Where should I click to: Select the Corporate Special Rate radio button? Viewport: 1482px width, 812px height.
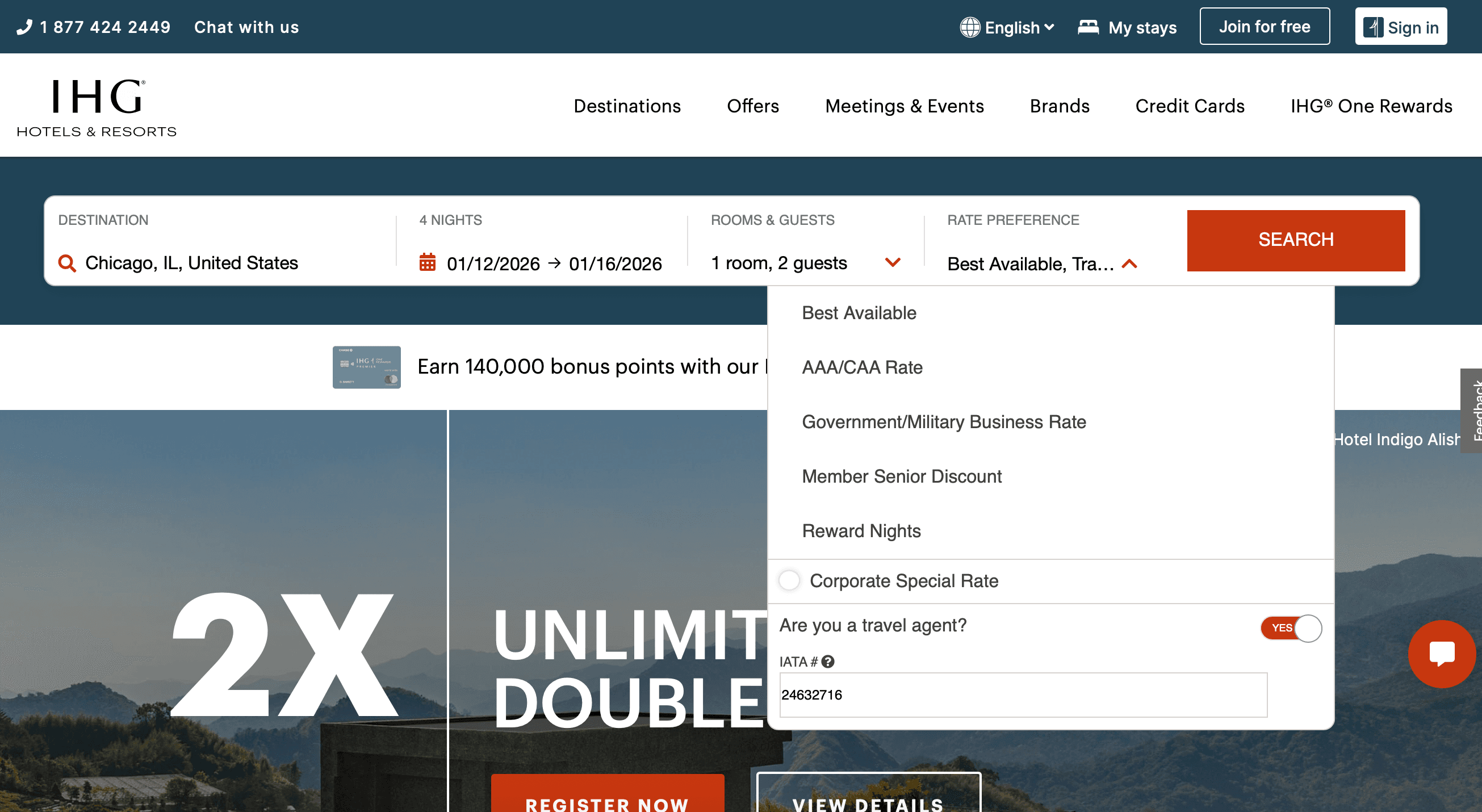pos(789,580)
